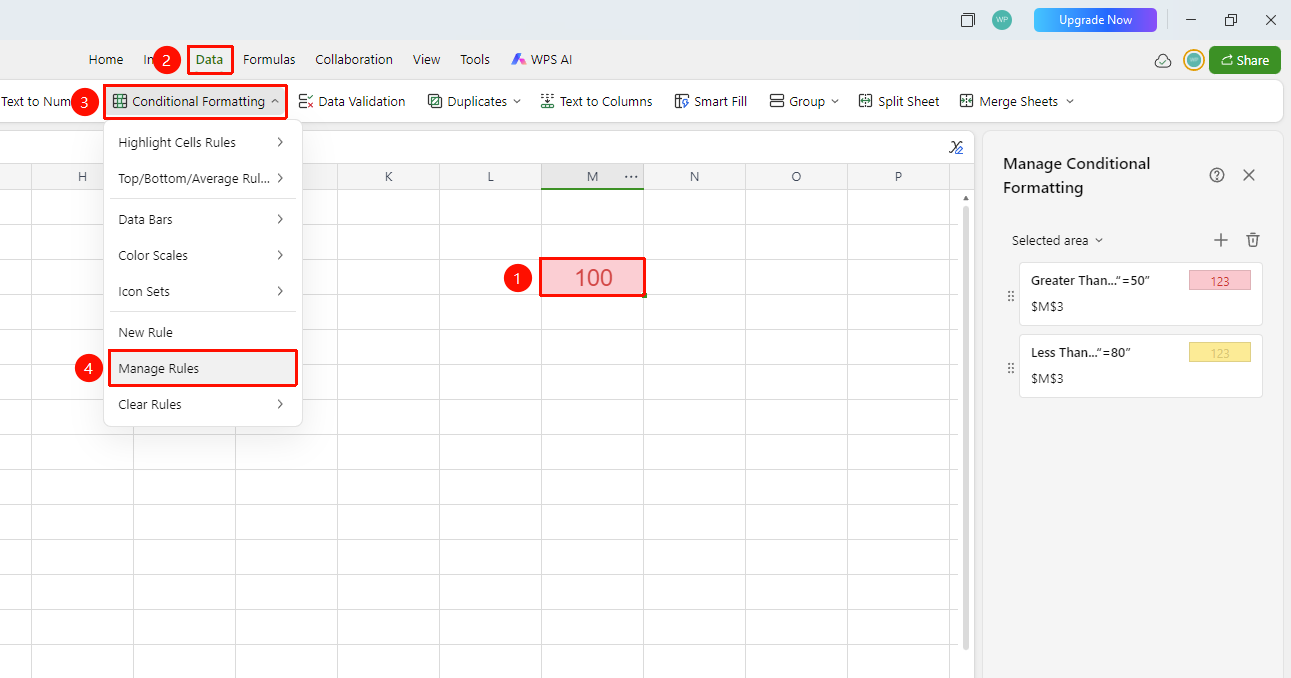Select the Smart Fill tool
The width and height of the screenshot is (1291, 678).
click(711, 101)
